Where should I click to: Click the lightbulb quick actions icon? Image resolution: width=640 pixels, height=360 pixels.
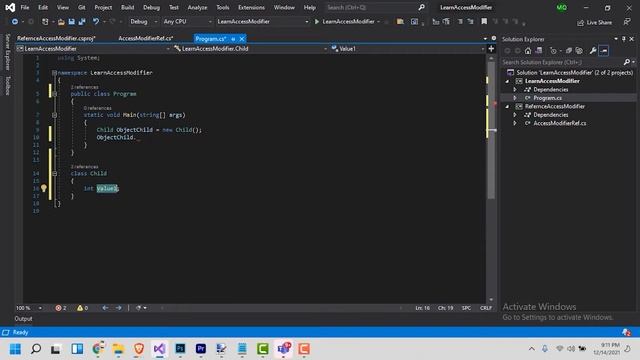(44, 188)
